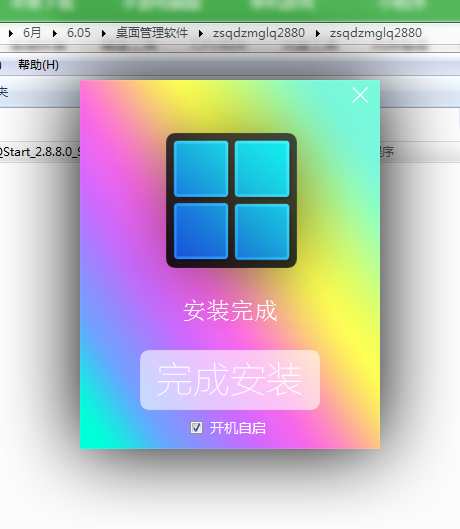Expand the arrow before 6.05
This screenshot has height=529, width=460.
(55, 33)
